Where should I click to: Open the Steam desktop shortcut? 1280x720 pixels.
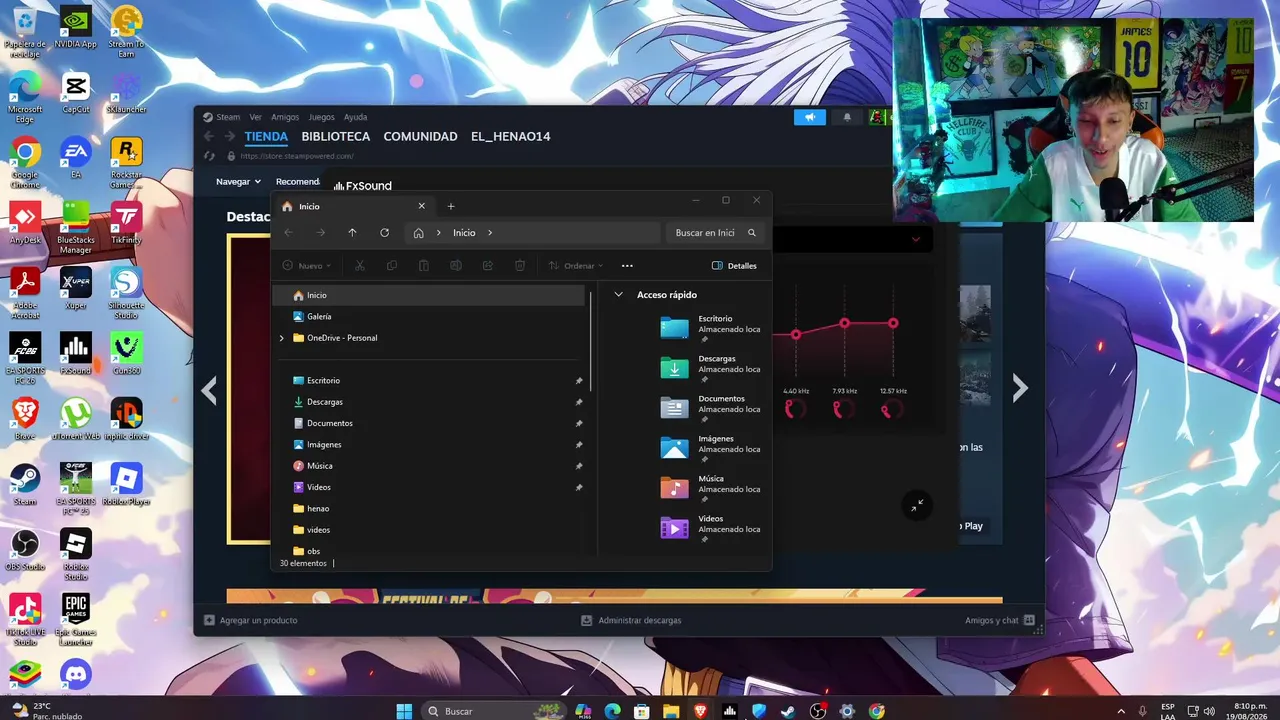pos(25,484)
